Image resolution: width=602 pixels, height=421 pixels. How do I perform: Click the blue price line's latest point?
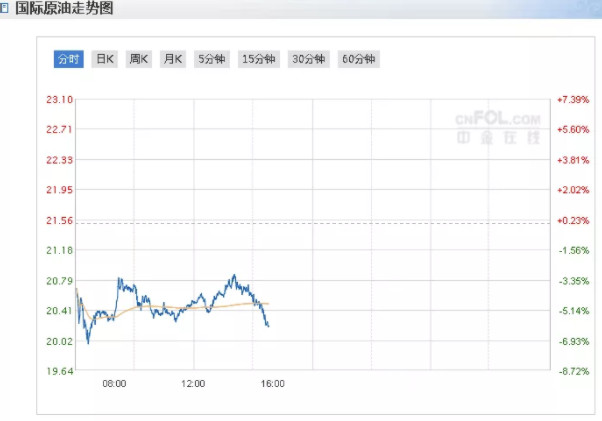(x=268, y=326)
